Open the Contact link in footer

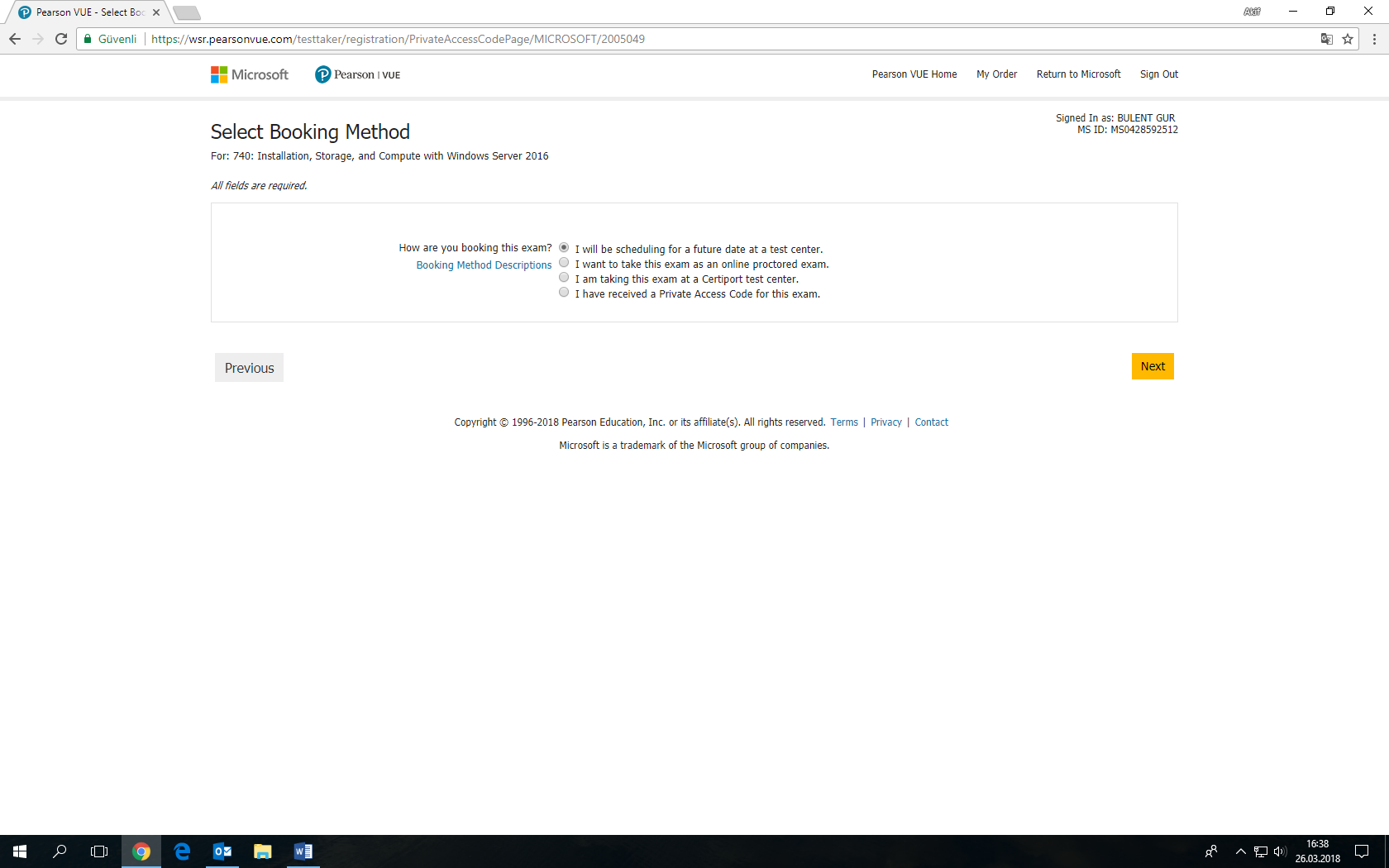931,422
